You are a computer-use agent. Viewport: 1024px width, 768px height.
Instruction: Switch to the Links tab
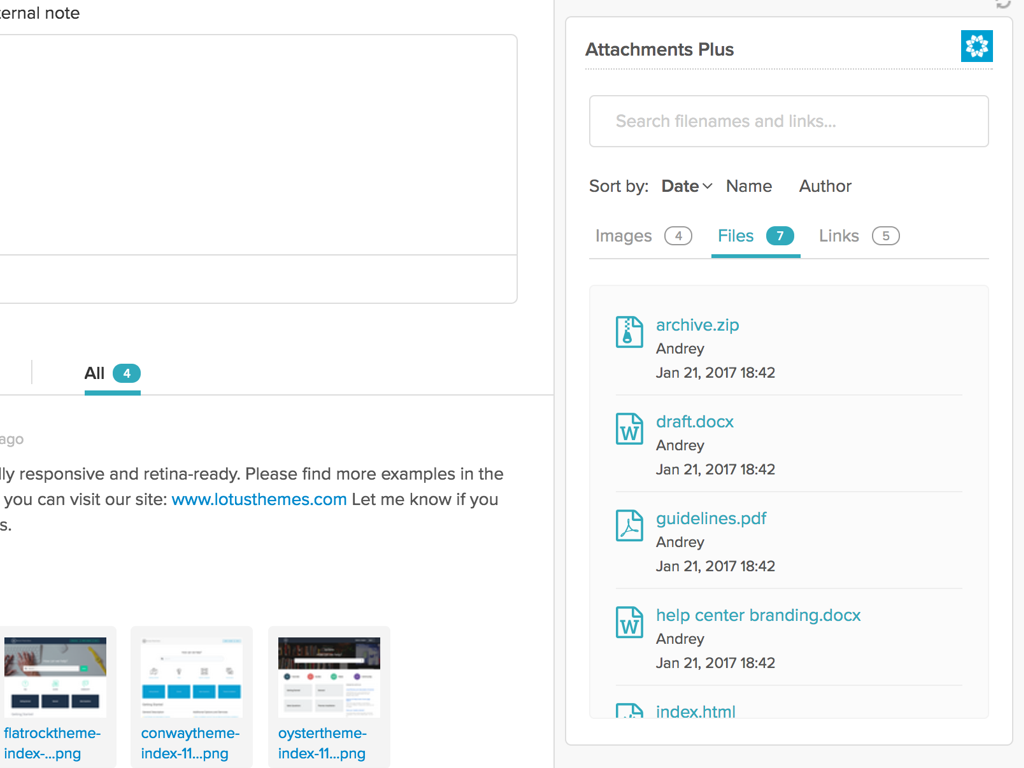point(838,235)
